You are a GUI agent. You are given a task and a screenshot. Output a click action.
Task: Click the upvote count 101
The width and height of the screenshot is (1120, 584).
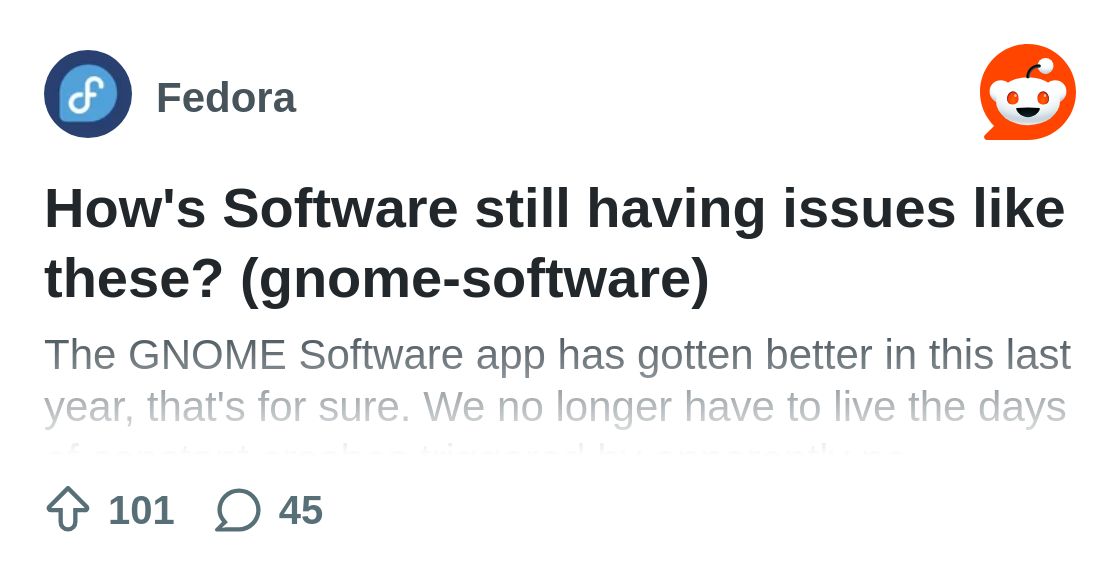[141, 510]
